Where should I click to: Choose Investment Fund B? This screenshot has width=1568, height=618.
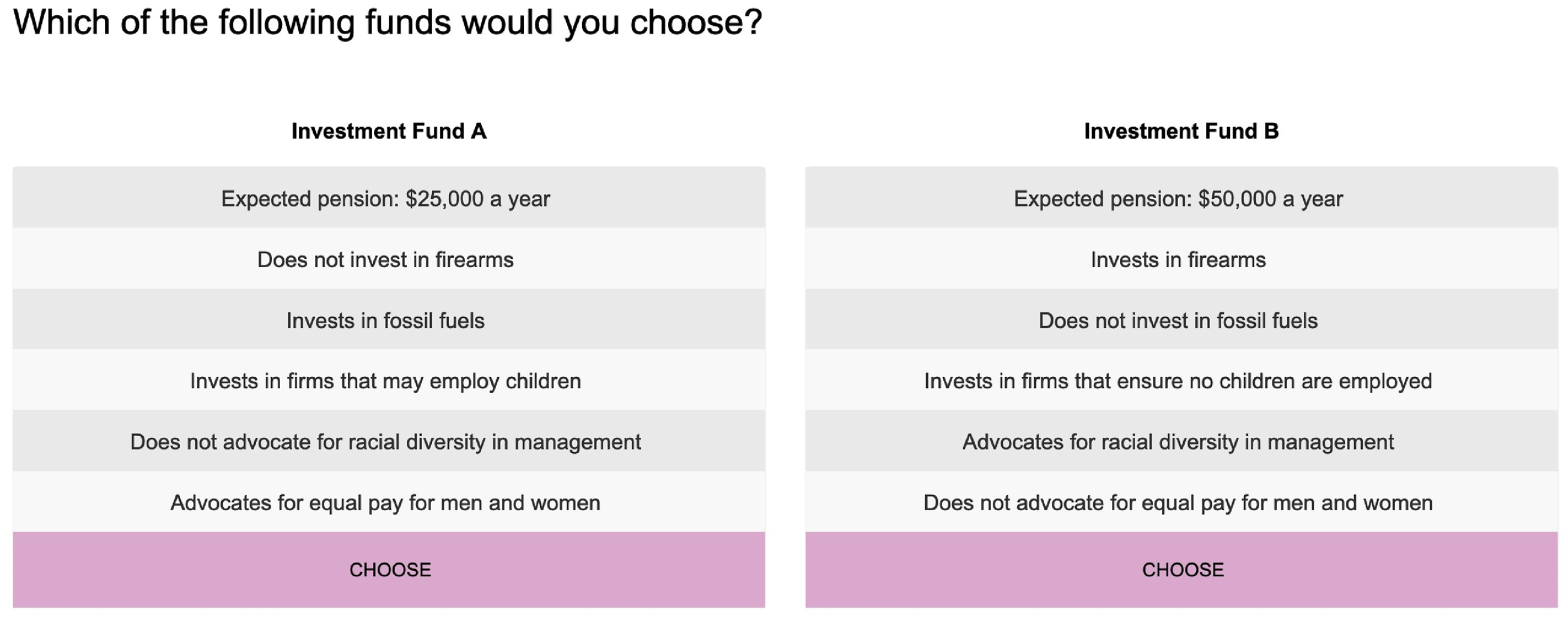pos(1181,569)
